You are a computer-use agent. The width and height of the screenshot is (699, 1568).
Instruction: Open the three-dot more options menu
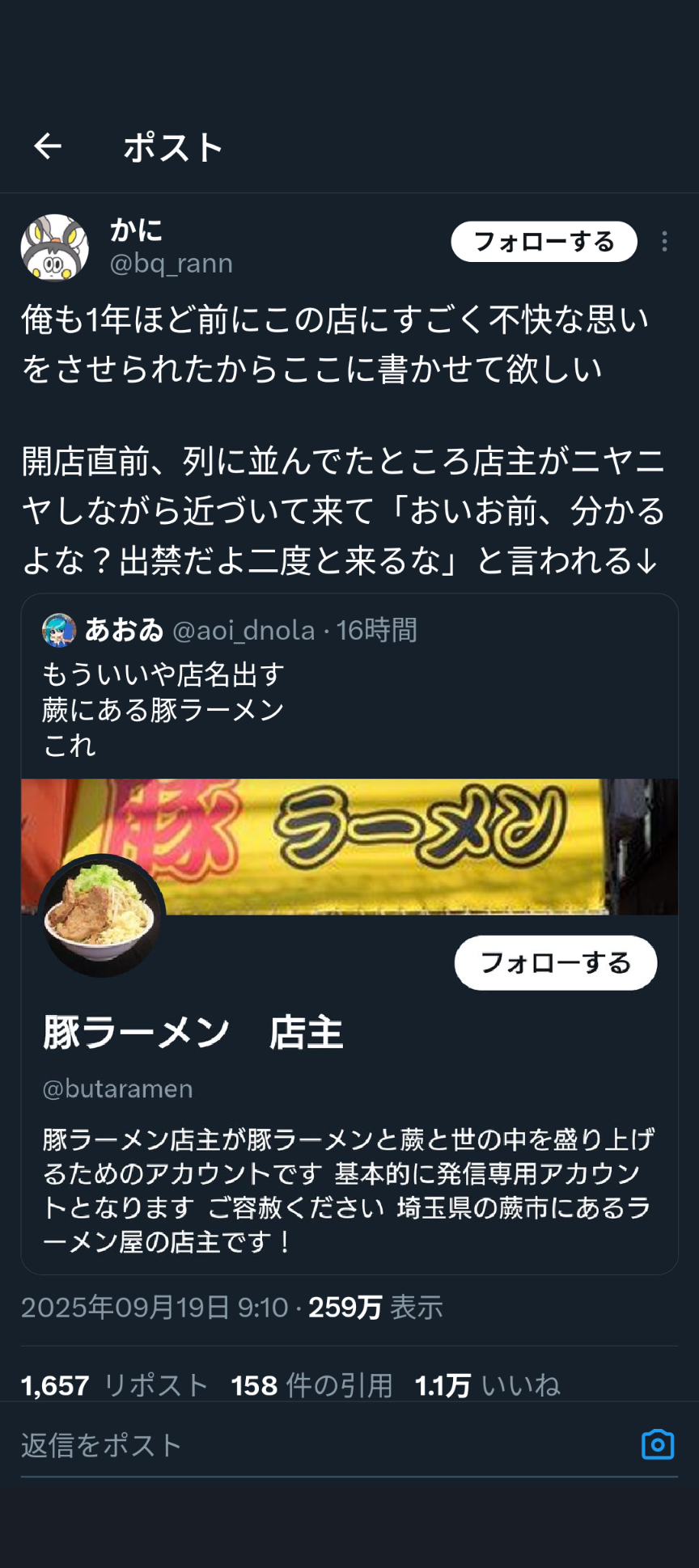point(664,242)
